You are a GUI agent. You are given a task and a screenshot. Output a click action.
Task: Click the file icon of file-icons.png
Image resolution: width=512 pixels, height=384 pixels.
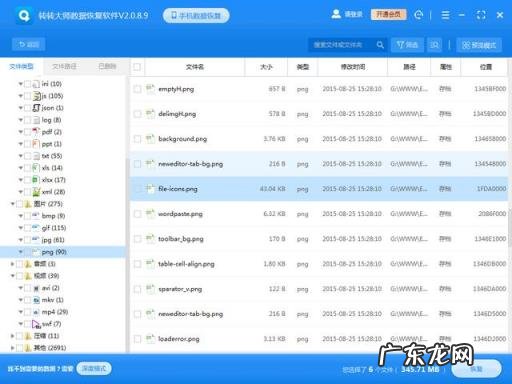tap(150, 189)
